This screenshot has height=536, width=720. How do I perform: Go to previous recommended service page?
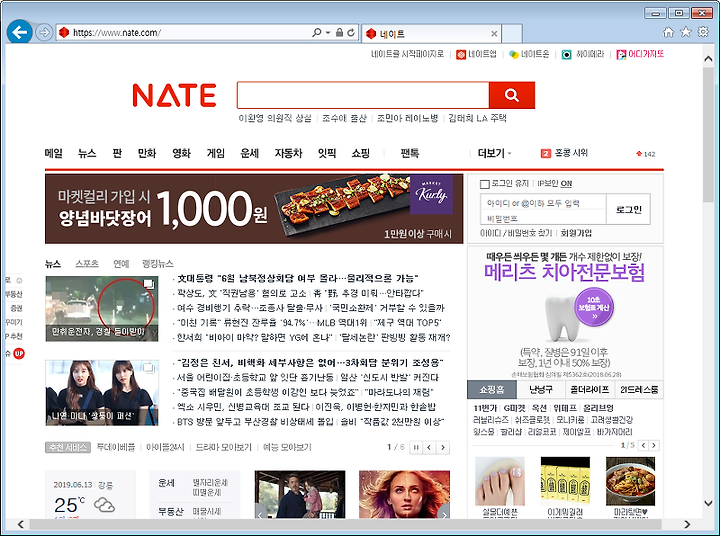(x=429, y=447)
